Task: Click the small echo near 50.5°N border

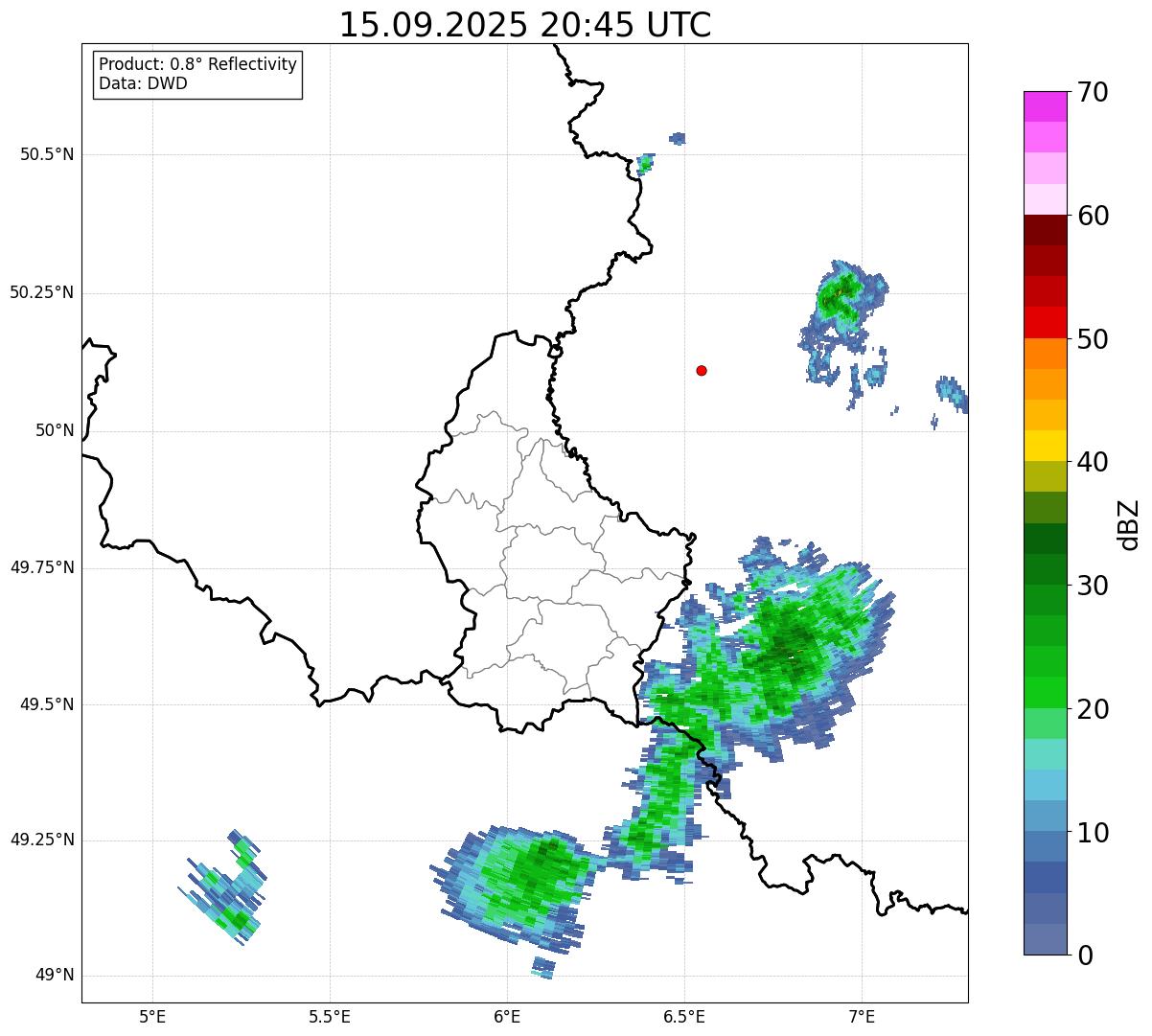Action: click(x=646, y=164)
